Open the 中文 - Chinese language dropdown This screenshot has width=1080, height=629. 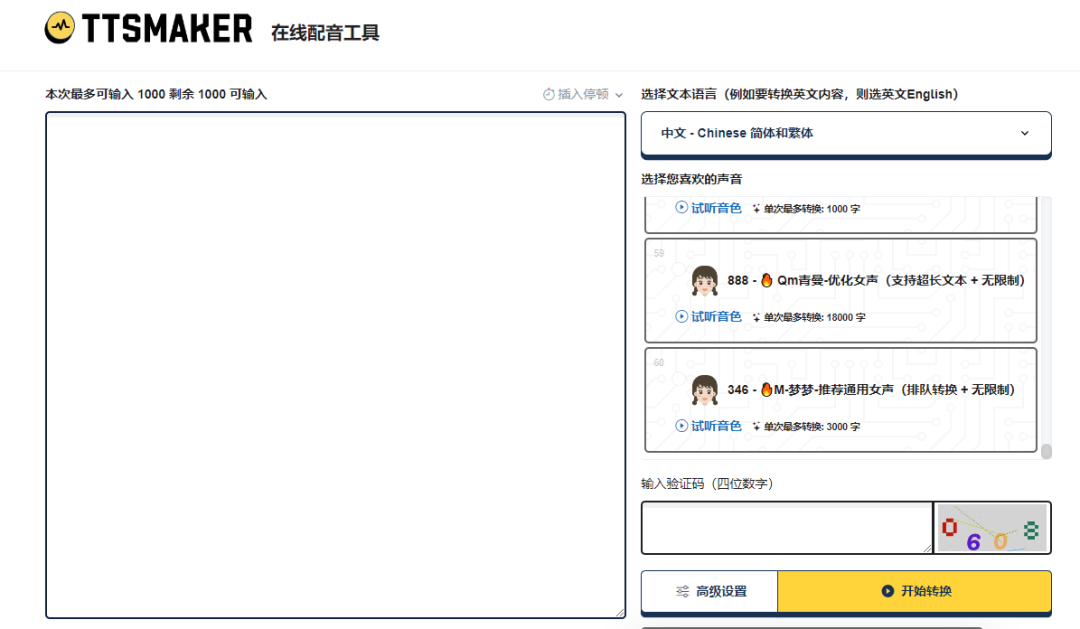(846, 133)
